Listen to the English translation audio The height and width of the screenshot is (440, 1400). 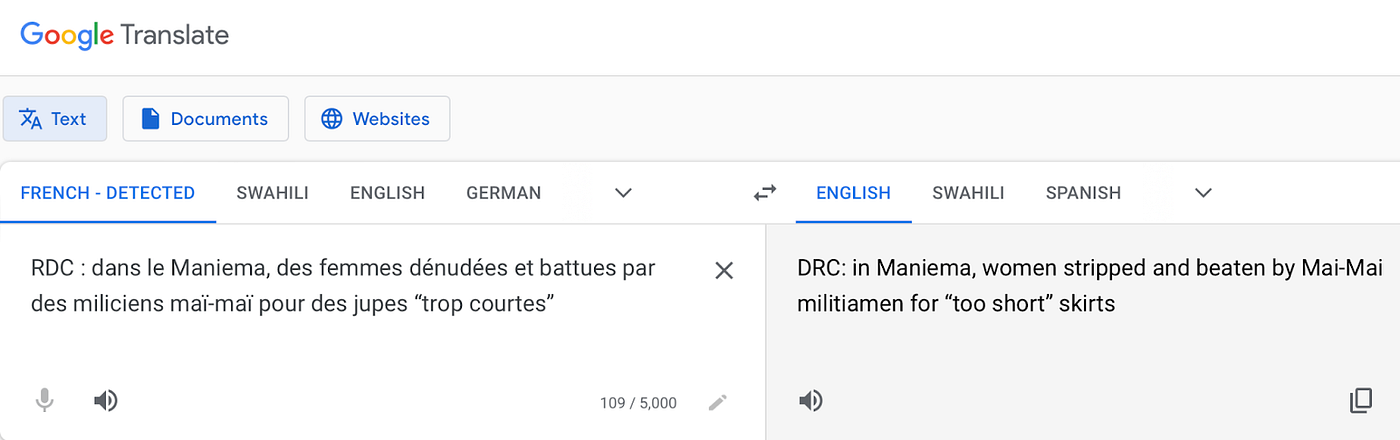(x=811, y=401)
